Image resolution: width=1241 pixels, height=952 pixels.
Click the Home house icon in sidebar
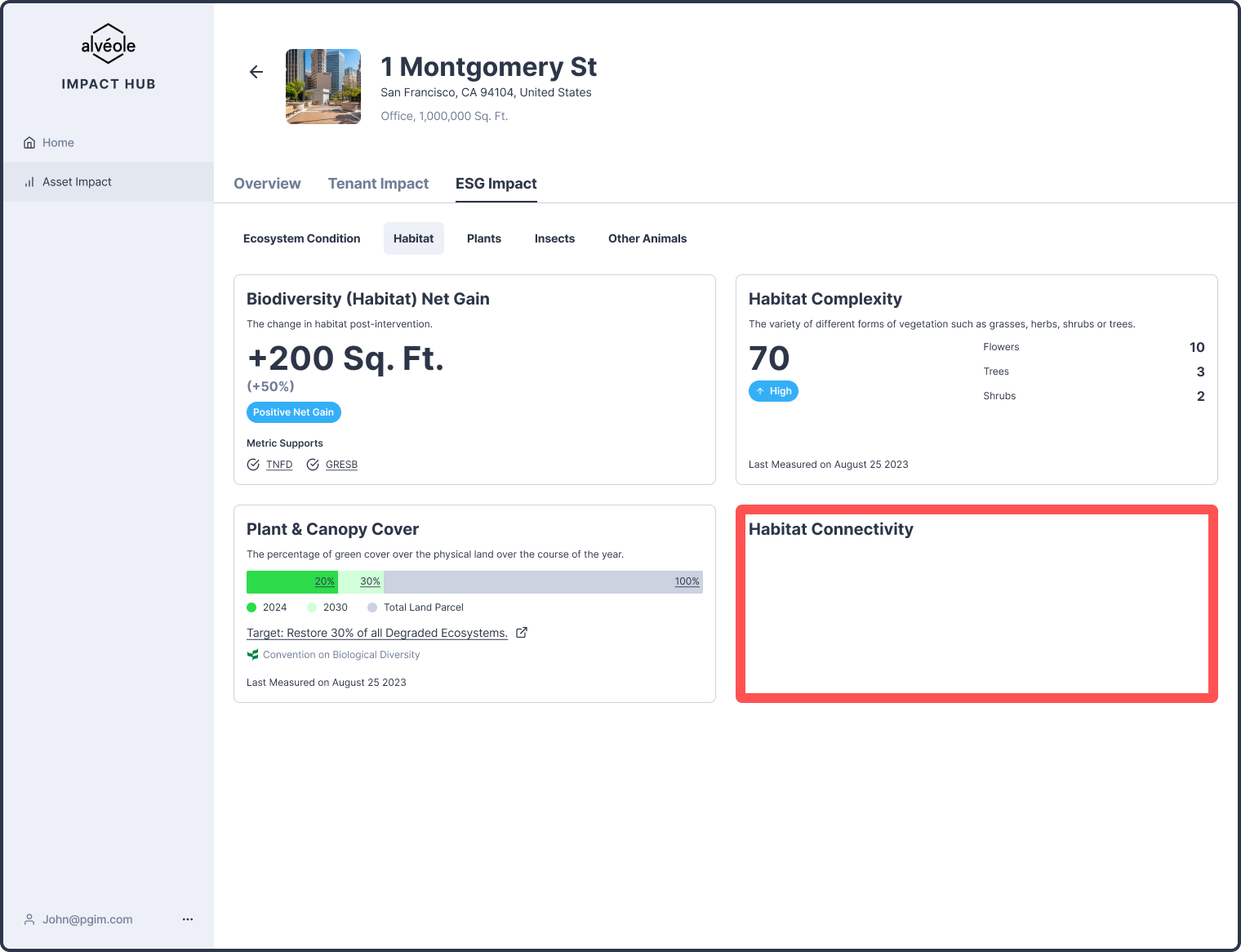[29, 143]
